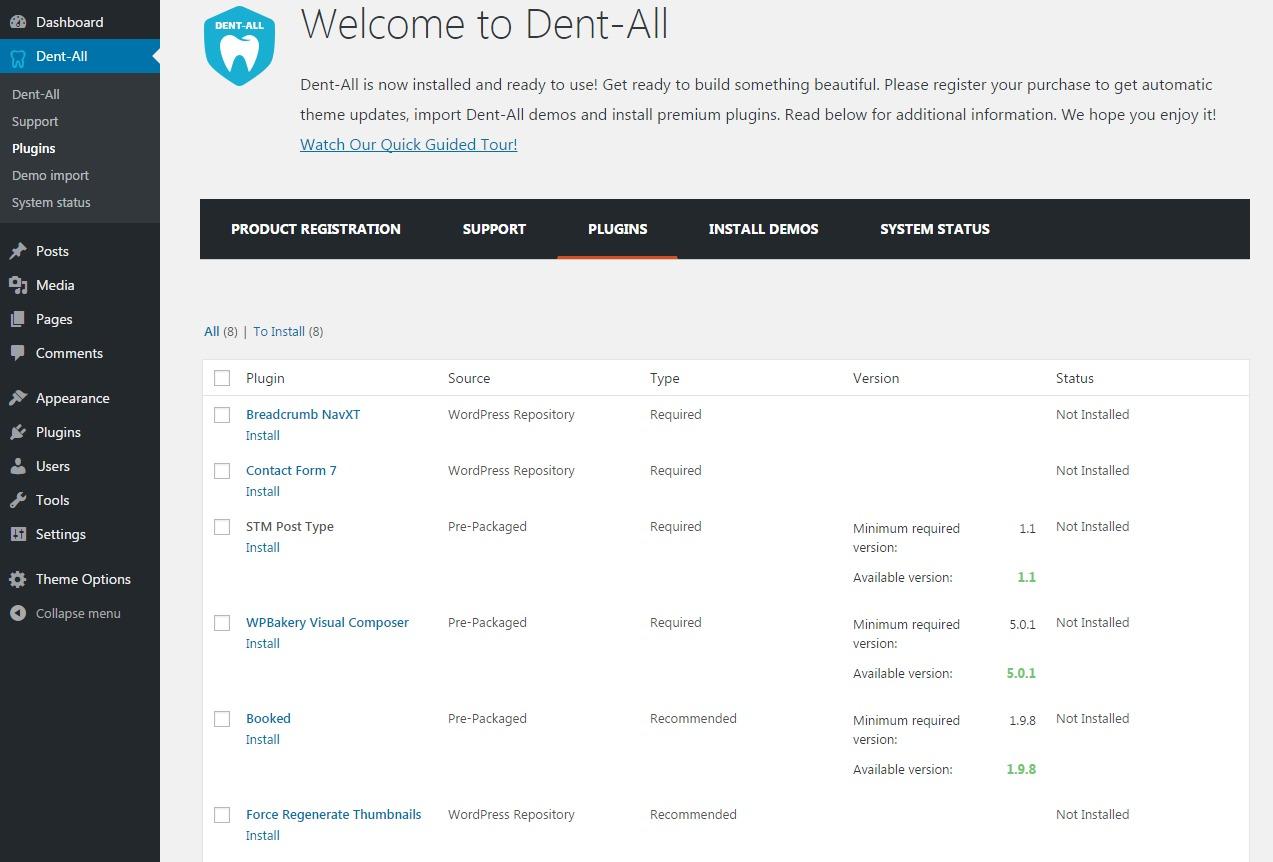Click the Theme Options gear icon

(18, 579)
